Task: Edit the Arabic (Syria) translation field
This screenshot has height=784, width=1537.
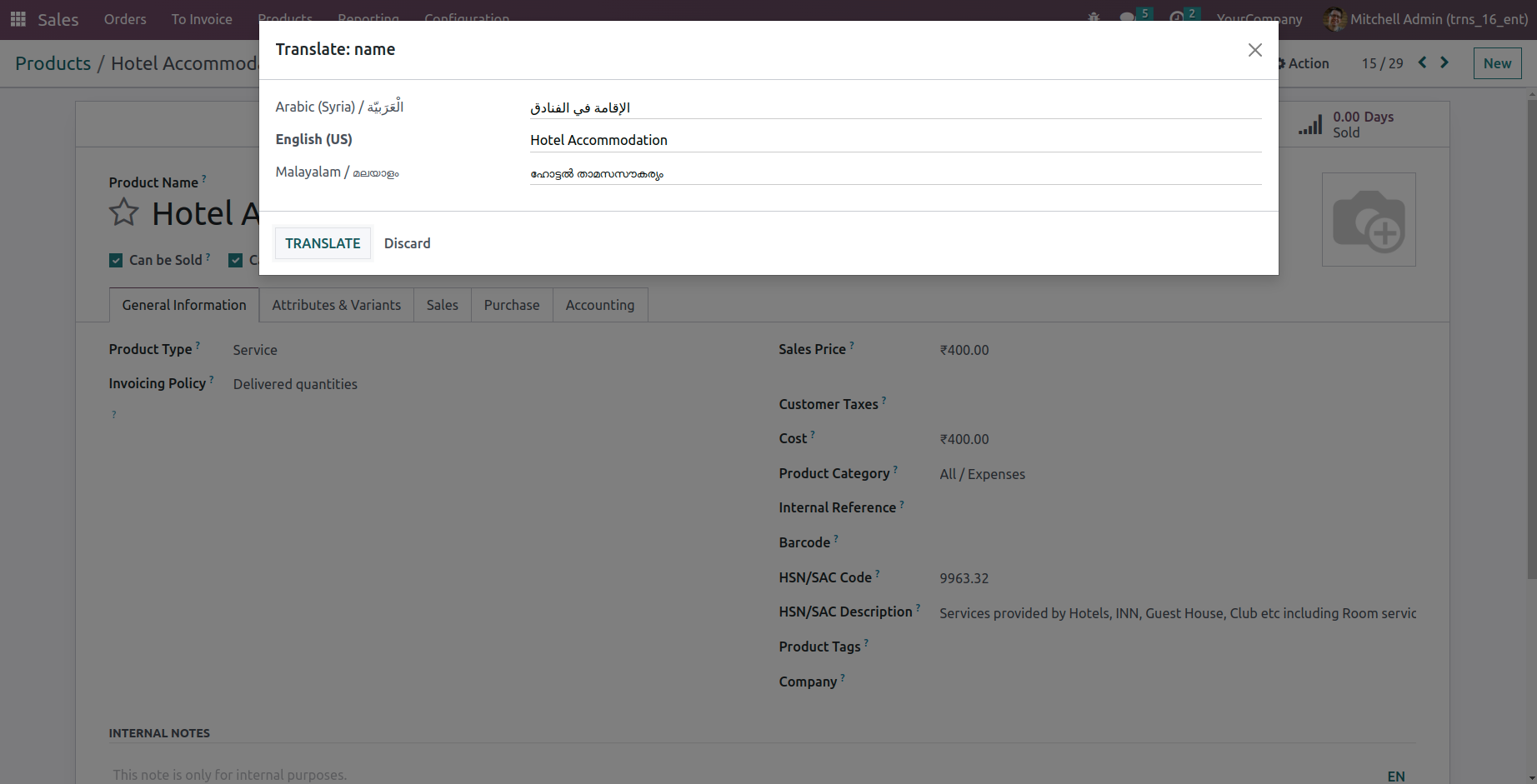Action: (896, 107)
